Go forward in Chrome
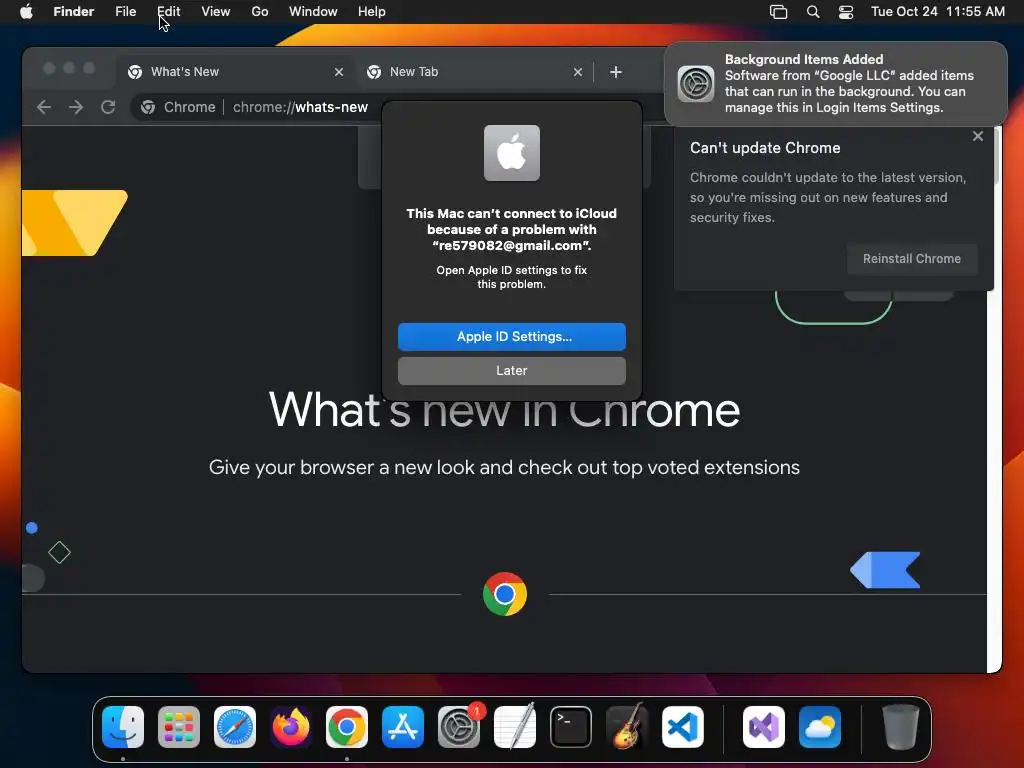The height and width of the screenshot is (768, 1024). [76, 107]
